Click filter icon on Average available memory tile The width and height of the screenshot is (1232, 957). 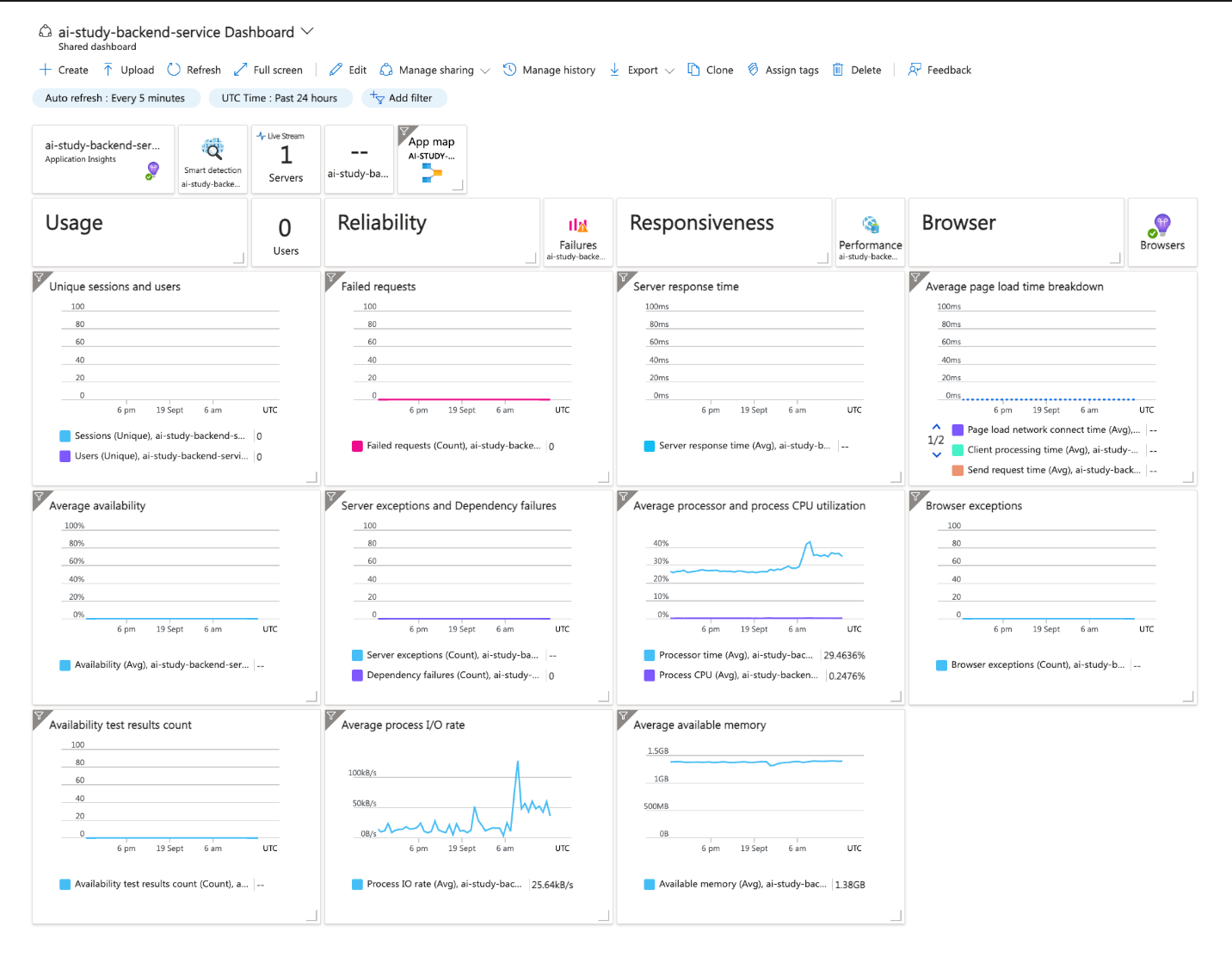tap(624, 716)
